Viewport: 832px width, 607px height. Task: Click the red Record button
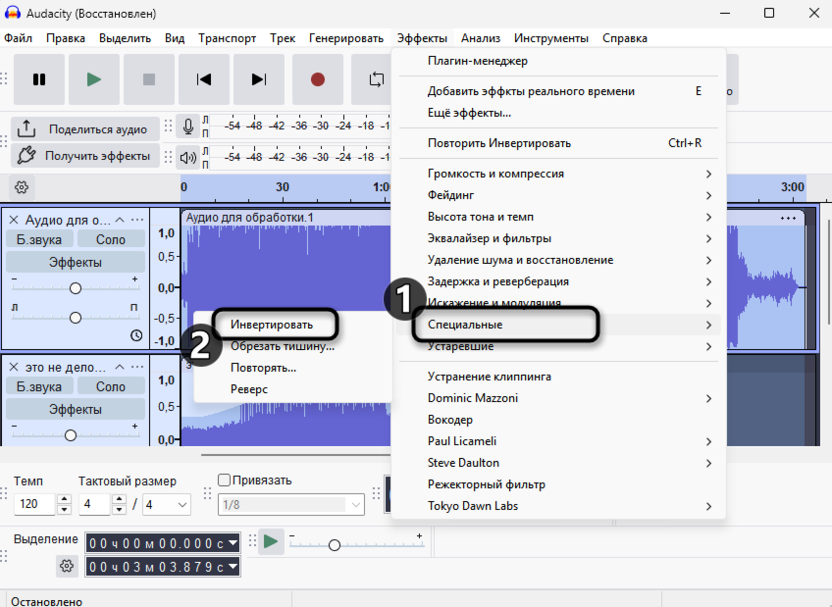pyautogui.click(x=317, y=80)
